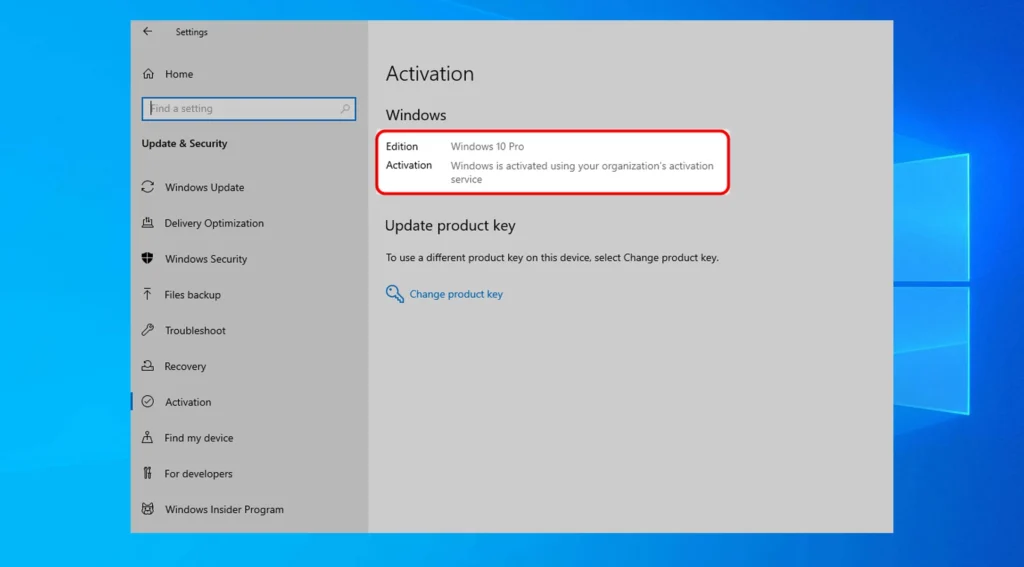The image size is (1024, 567).
Task: Click the different product key instruction text
Action: click(552, 257)
